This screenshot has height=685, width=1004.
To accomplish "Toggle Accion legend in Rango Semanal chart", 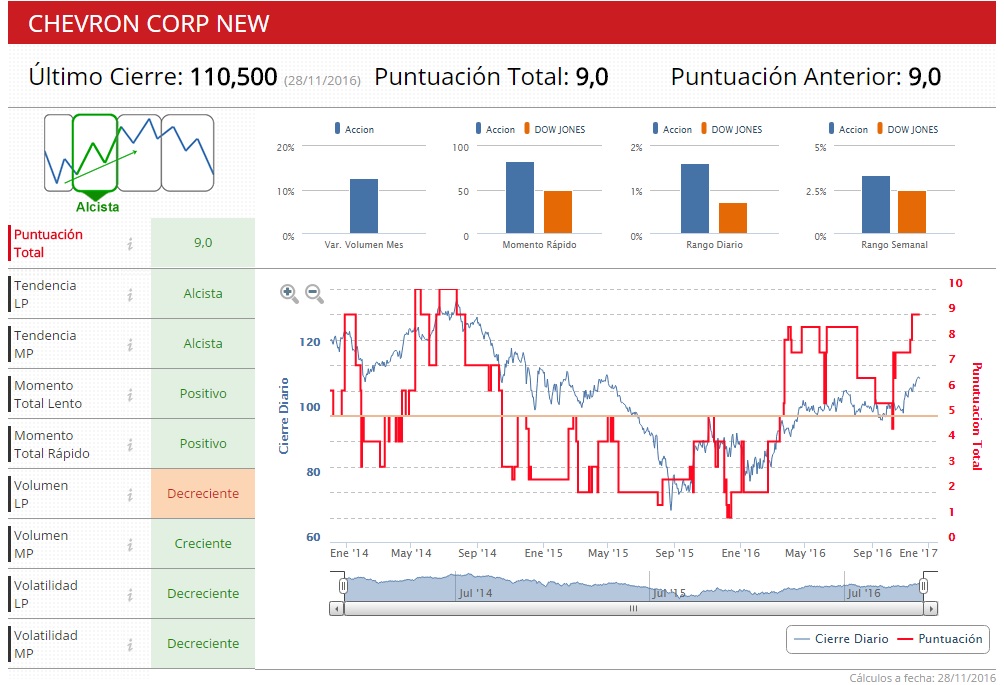I will [848, 129].
